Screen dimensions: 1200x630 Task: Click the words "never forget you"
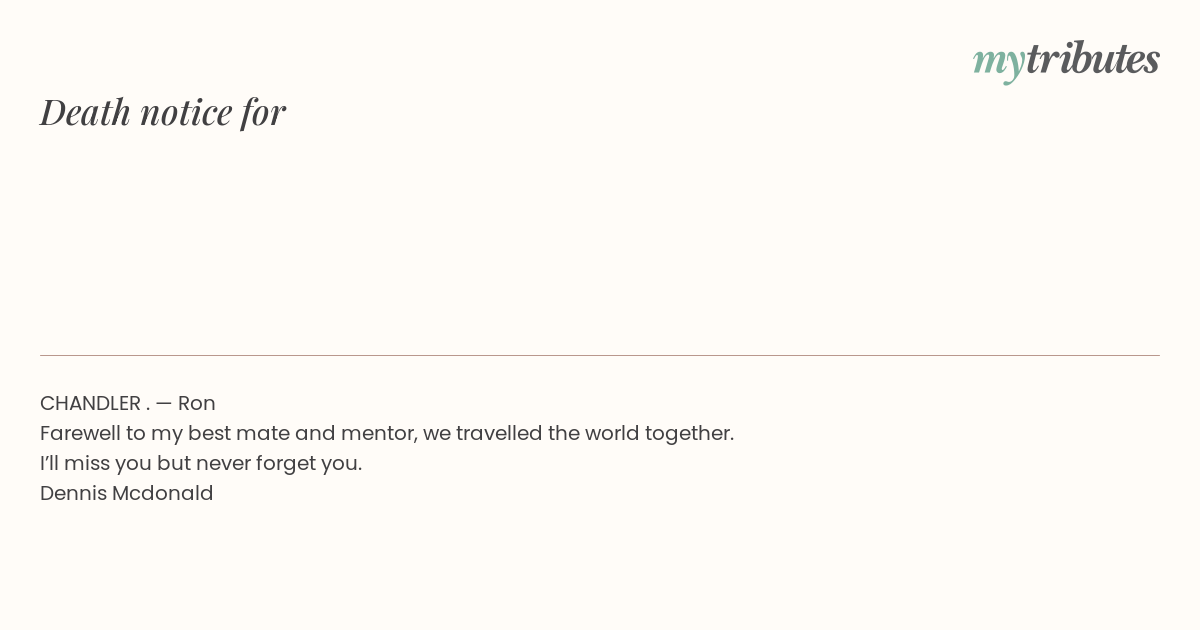pyautogui.click(x=279, y=463)
